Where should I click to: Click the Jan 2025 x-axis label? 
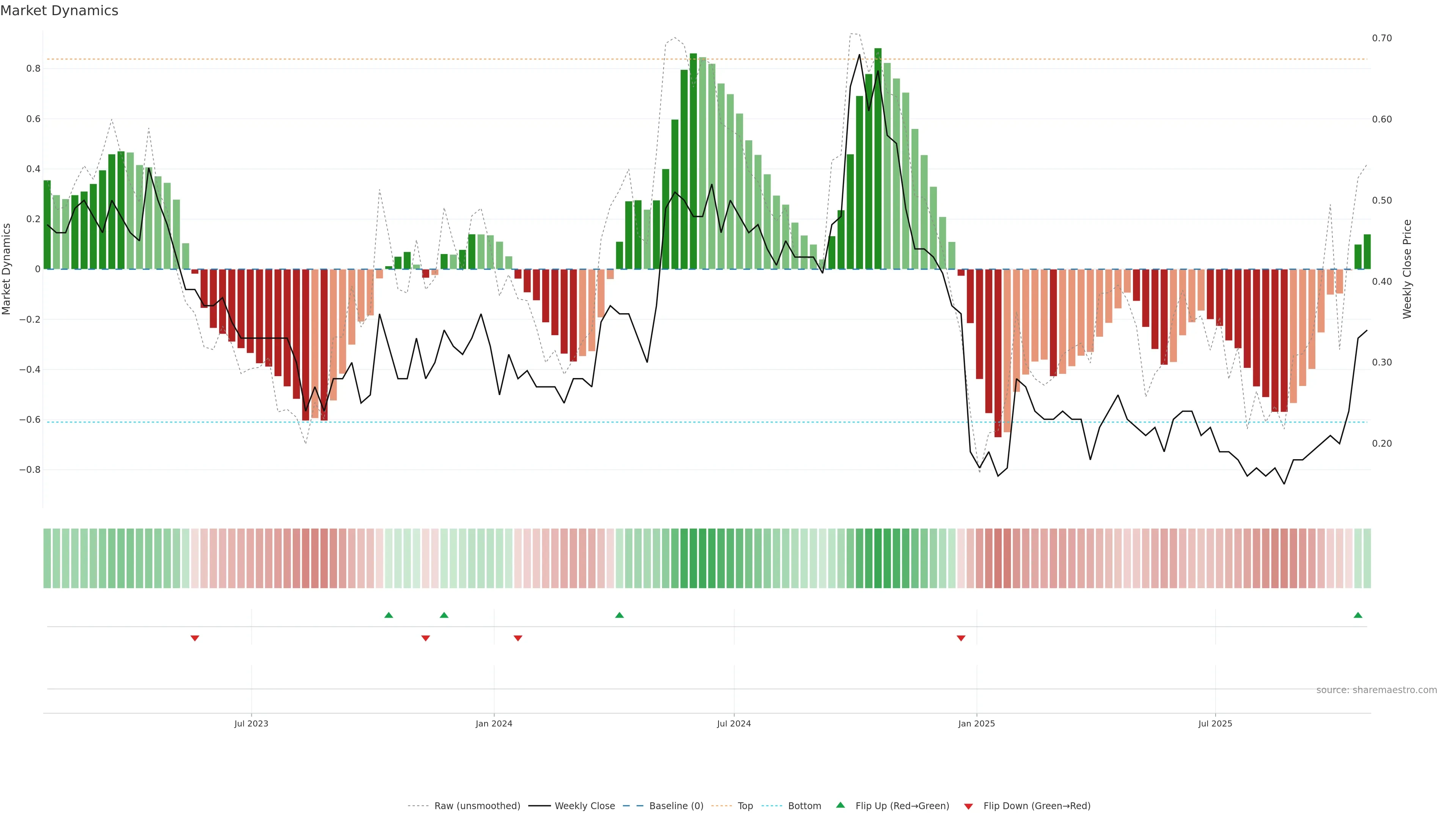click(x=976, y=723)
